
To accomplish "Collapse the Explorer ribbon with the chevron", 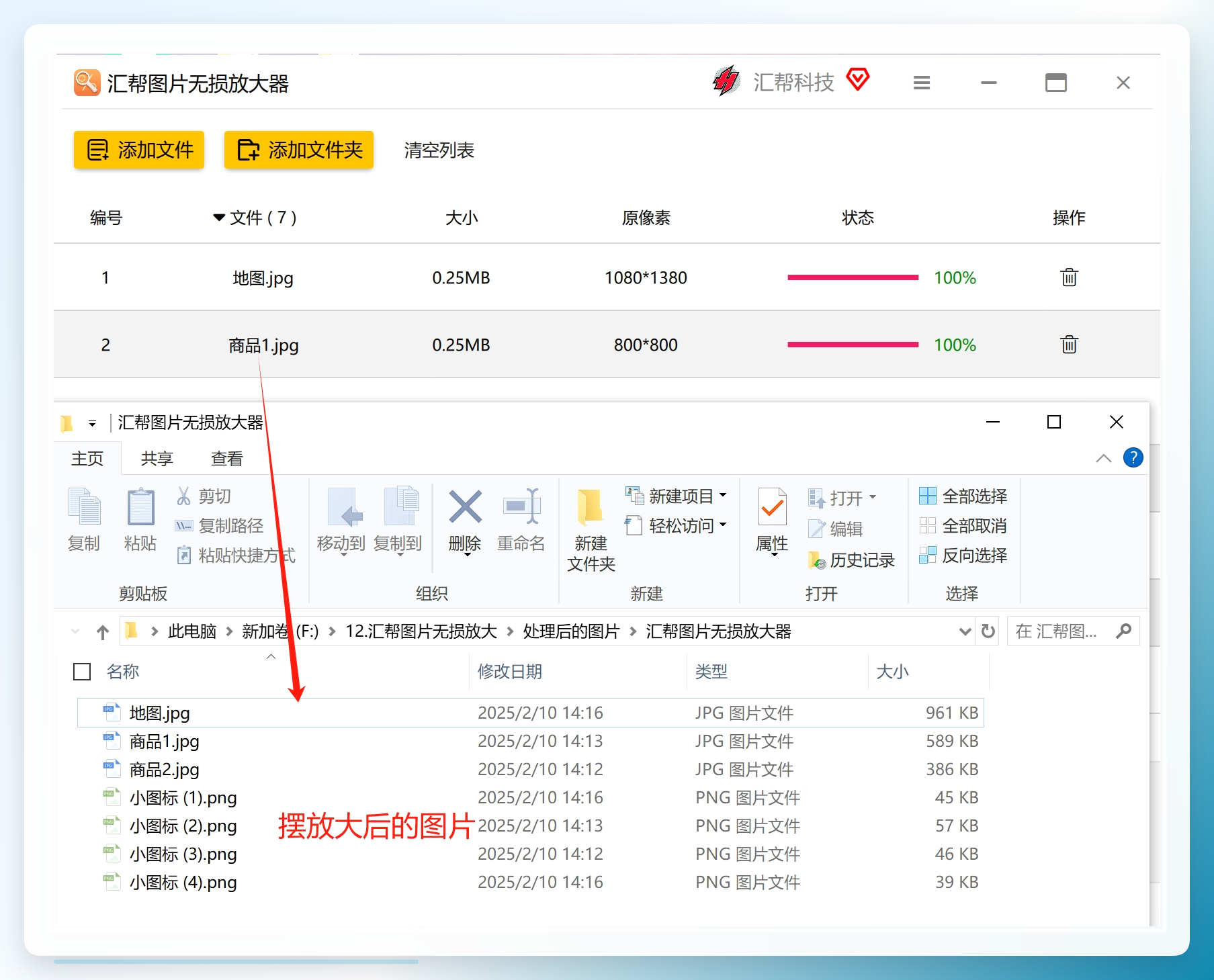I will (x=1103, y=458).
